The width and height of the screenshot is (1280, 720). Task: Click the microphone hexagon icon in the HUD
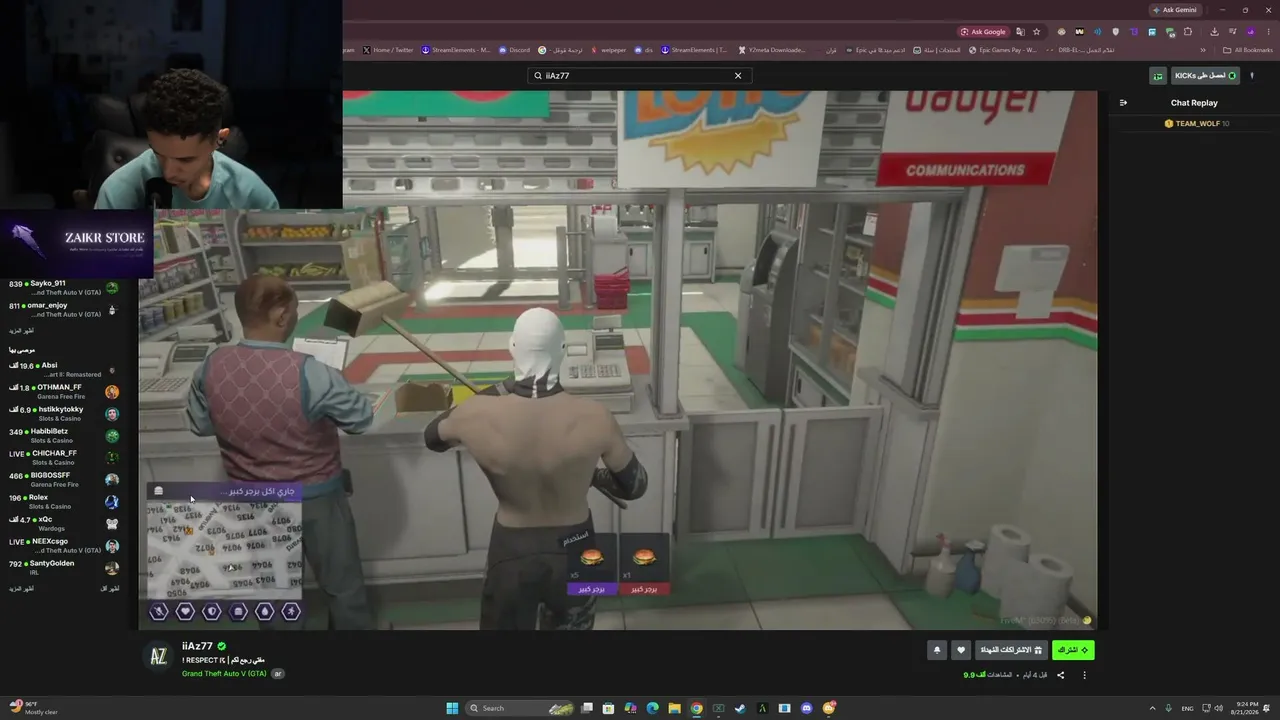(159, 611)
